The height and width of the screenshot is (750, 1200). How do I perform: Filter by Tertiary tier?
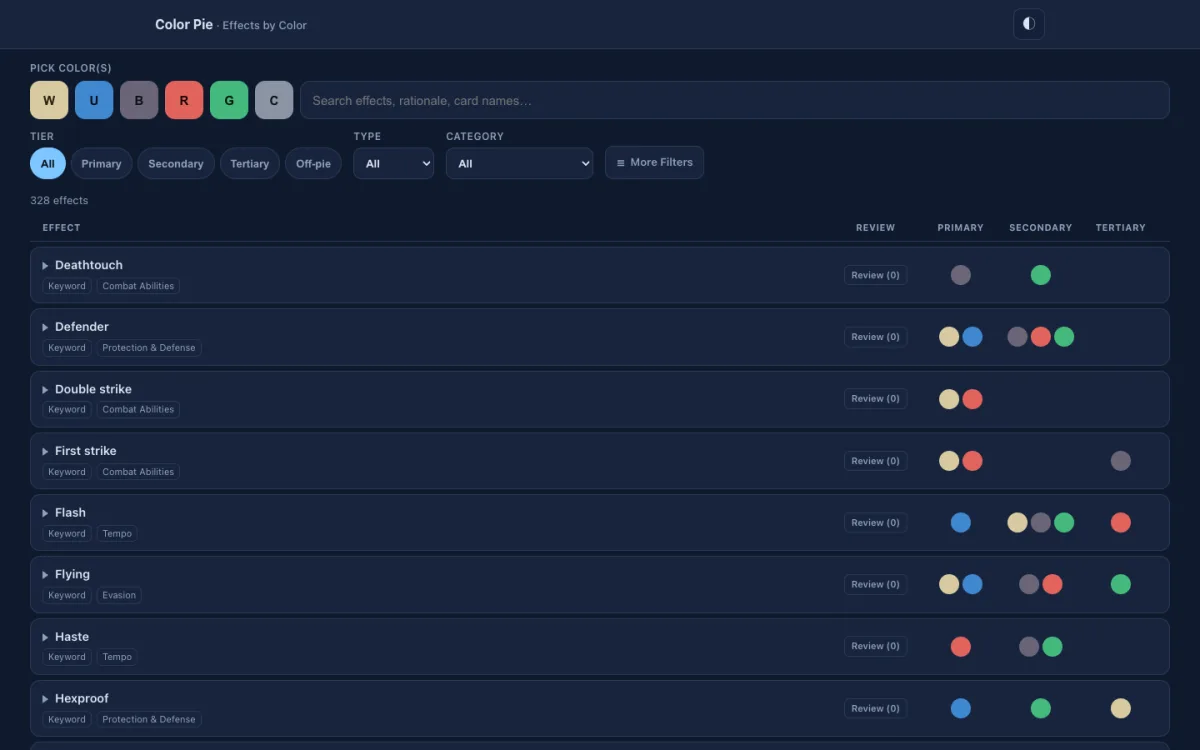tap(250, 164)
